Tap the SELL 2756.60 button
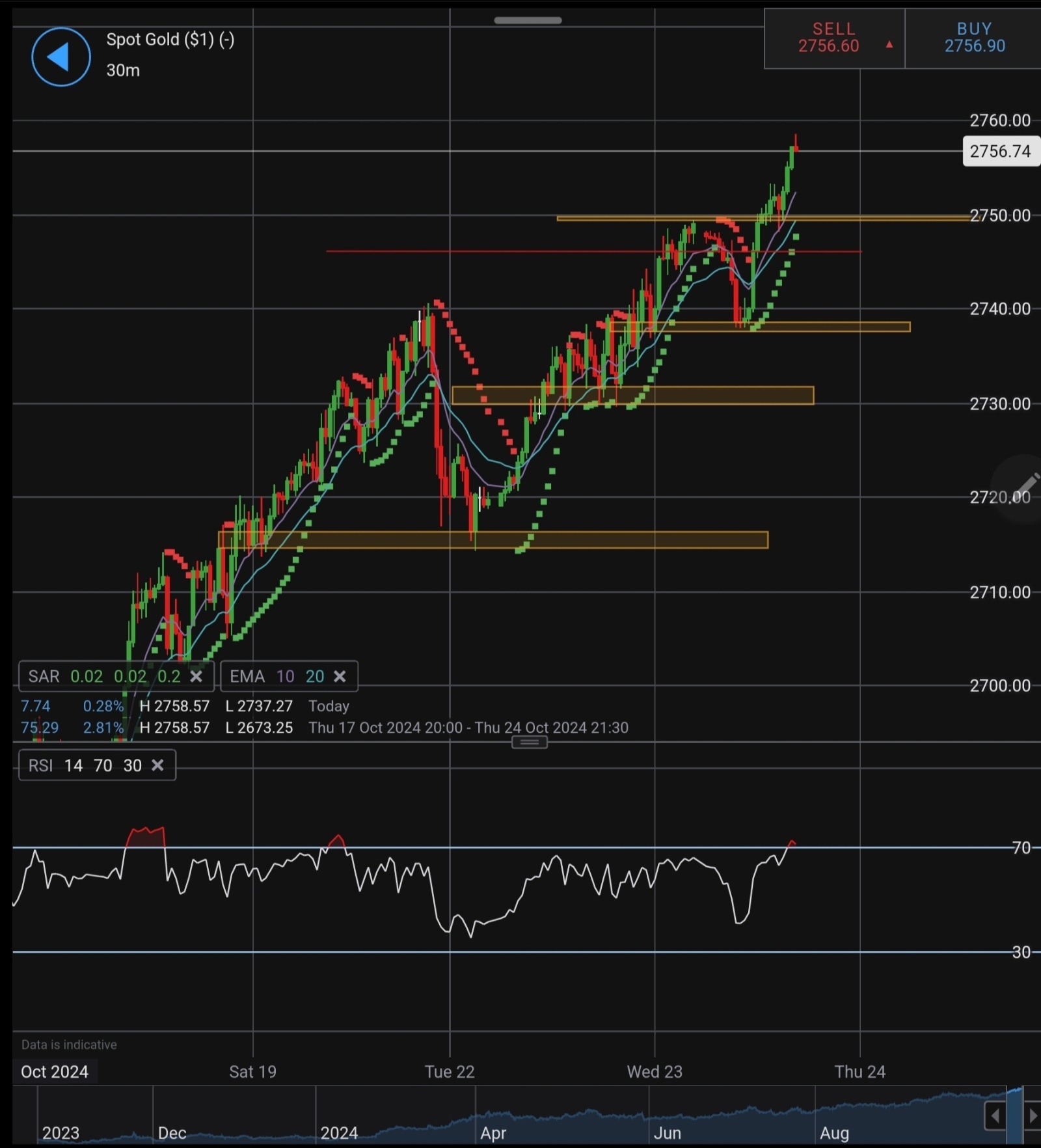1041x1148 pixels. point(834,38)
